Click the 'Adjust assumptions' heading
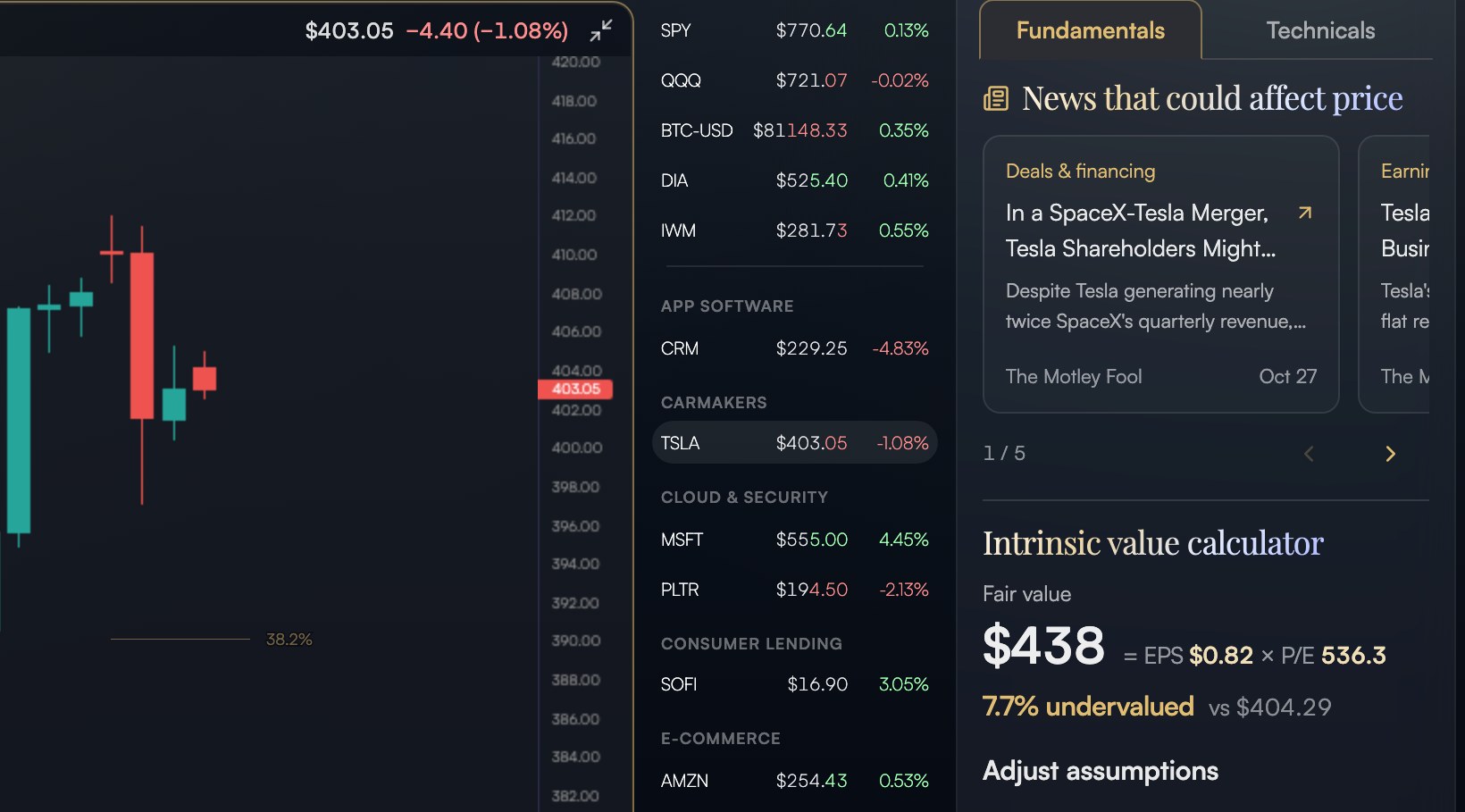Screen dimensions: 1465x812 click(x=1101, y=771)
